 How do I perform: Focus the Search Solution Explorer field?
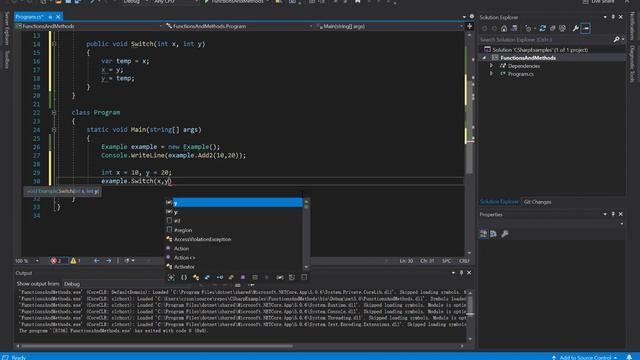pyautogui.click(x=545, y=40)
